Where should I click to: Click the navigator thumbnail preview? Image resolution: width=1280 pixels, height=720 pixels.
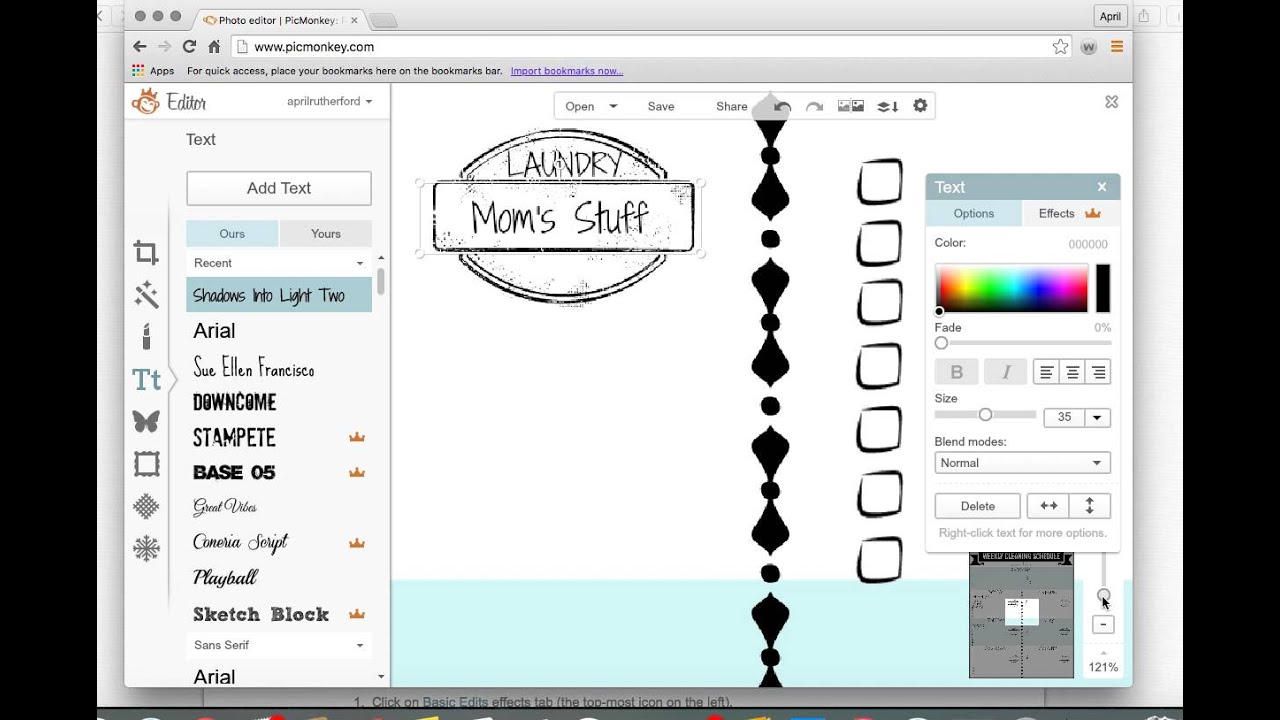pyautogui.click(x=1021, y=615)
